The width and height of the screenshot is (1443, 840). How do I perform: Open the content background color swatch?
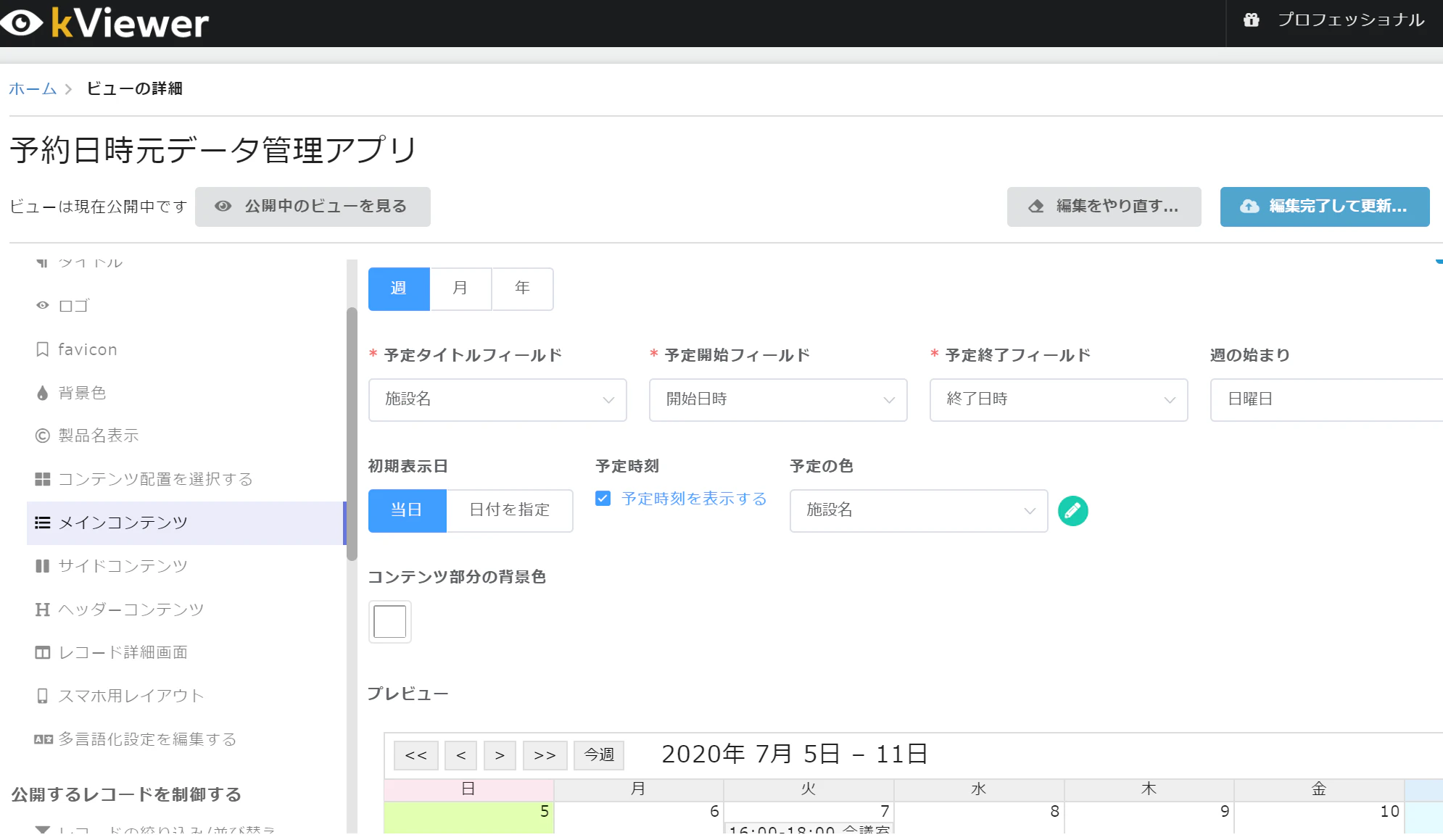coord(390,622)
